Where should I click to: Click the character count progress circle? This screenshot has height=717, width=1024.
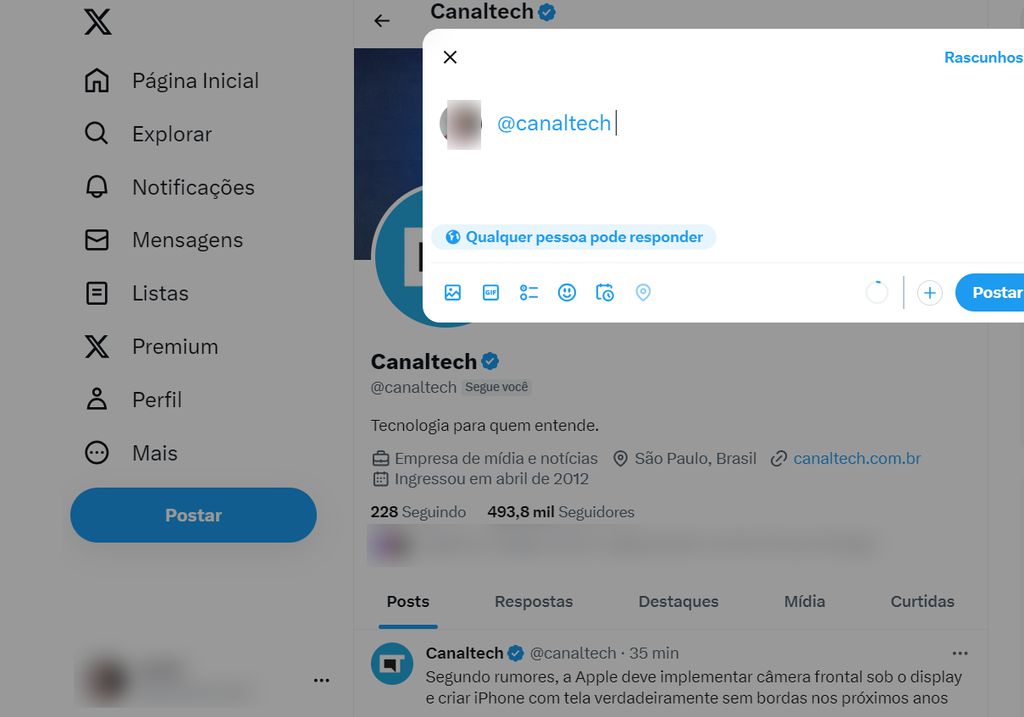pos(876,292)
